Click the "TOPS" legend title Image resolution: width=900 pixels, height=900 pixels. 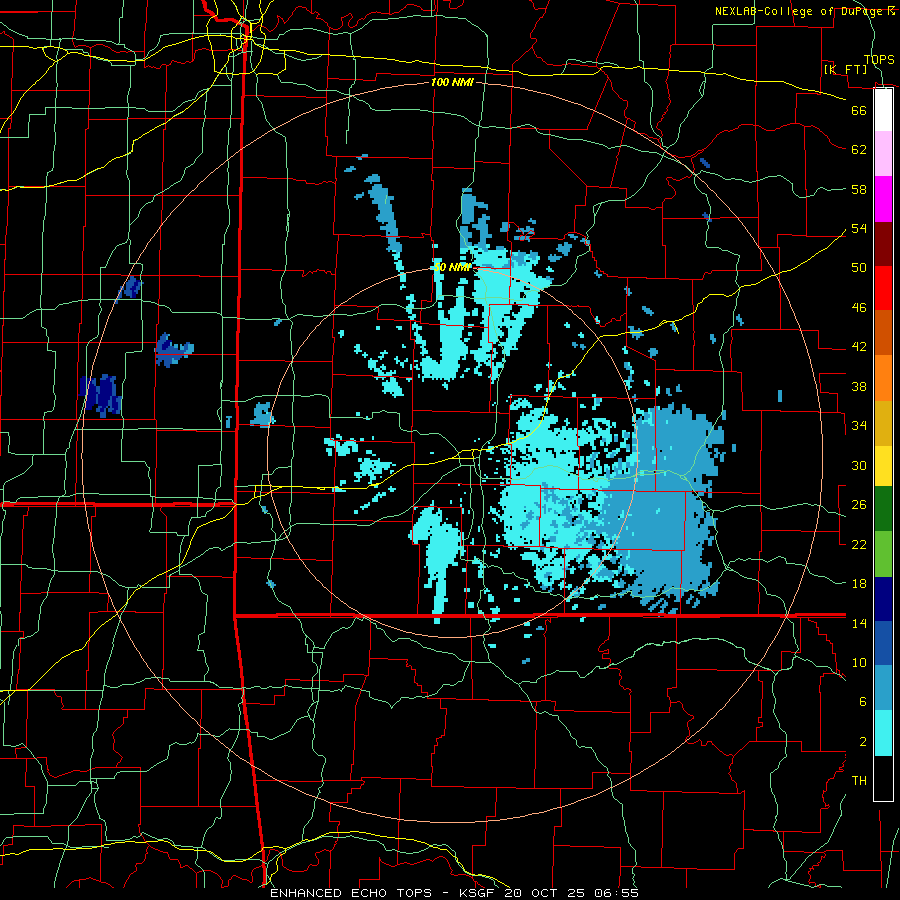tap(879, 60)
